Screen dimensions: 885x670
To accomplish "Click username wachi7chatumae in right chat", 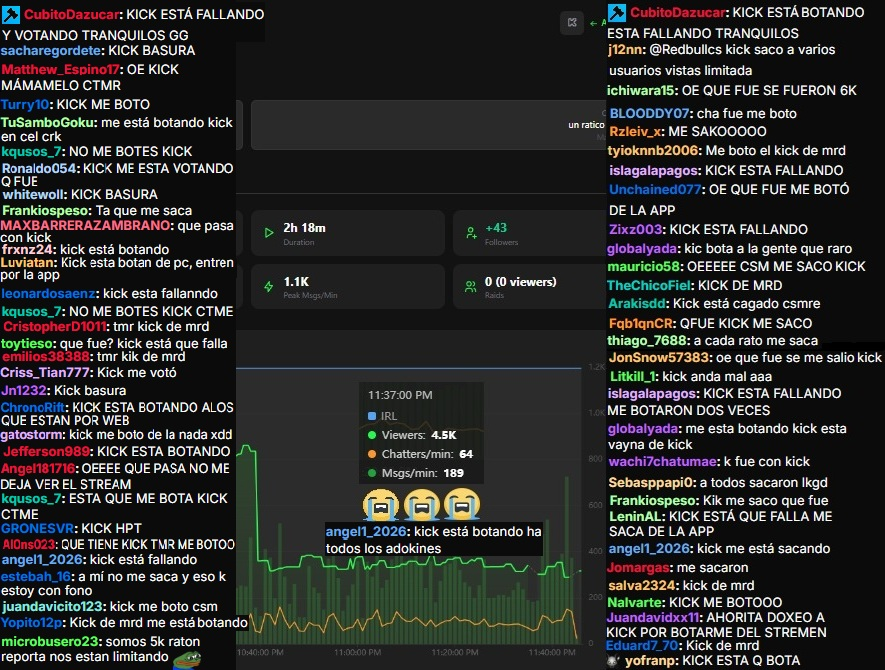I will coord(663,462).
